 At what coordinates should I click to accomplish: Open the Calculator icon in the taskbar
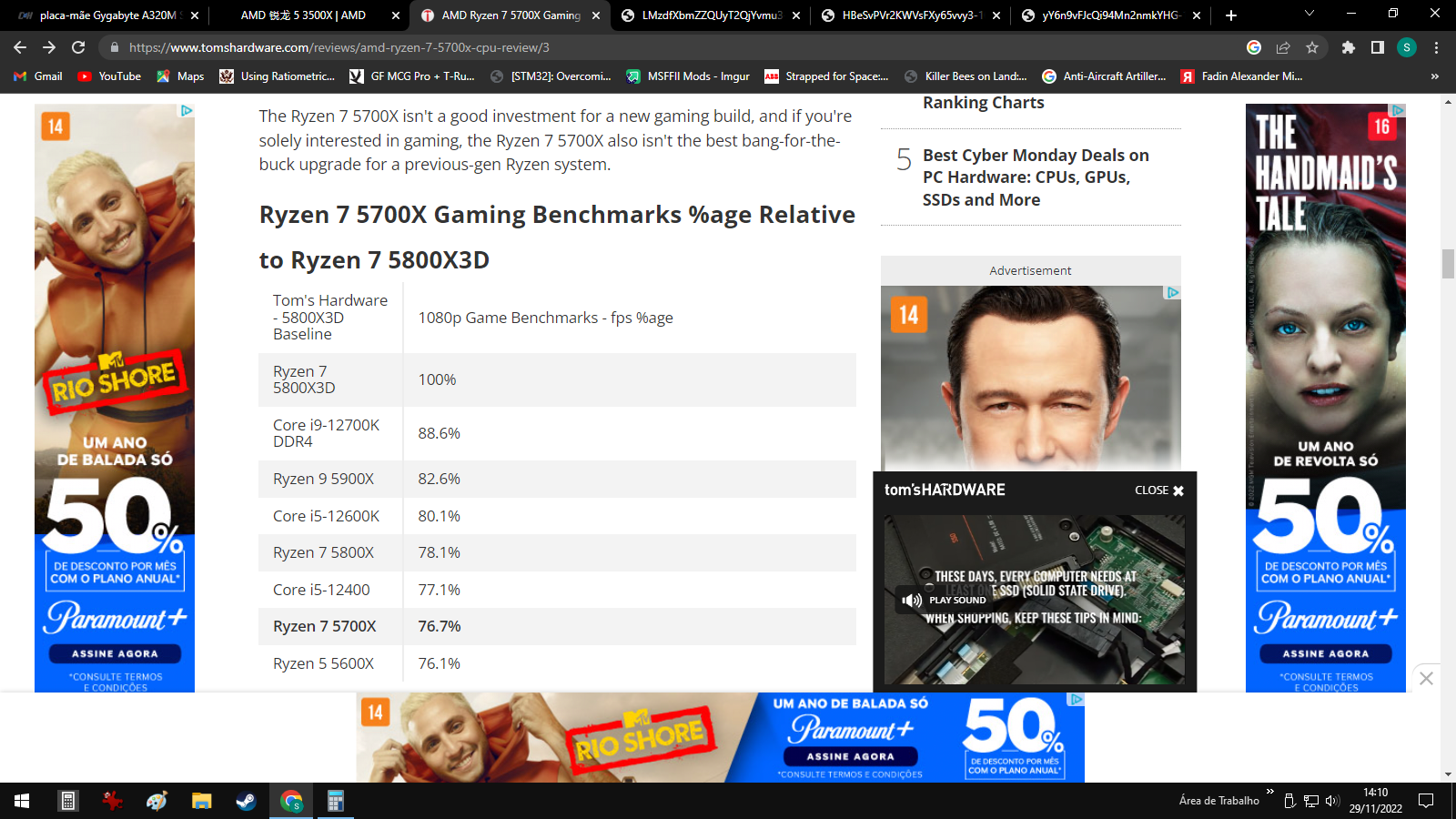335,801
